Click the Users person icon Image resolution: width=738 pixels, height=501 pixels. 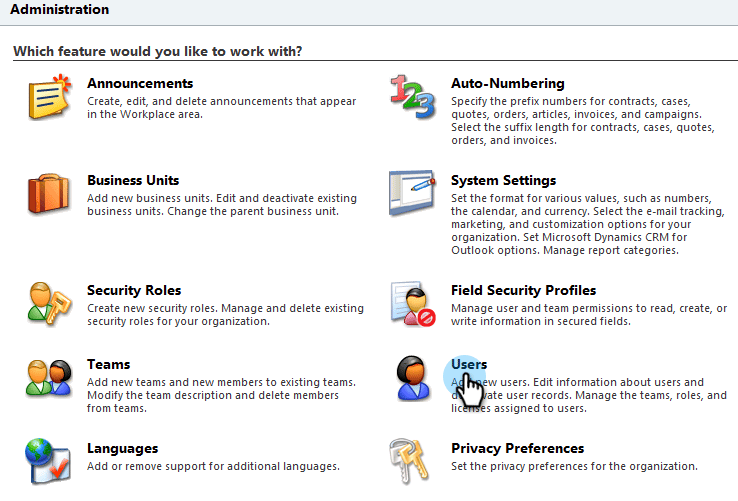(x=413, y=378)
